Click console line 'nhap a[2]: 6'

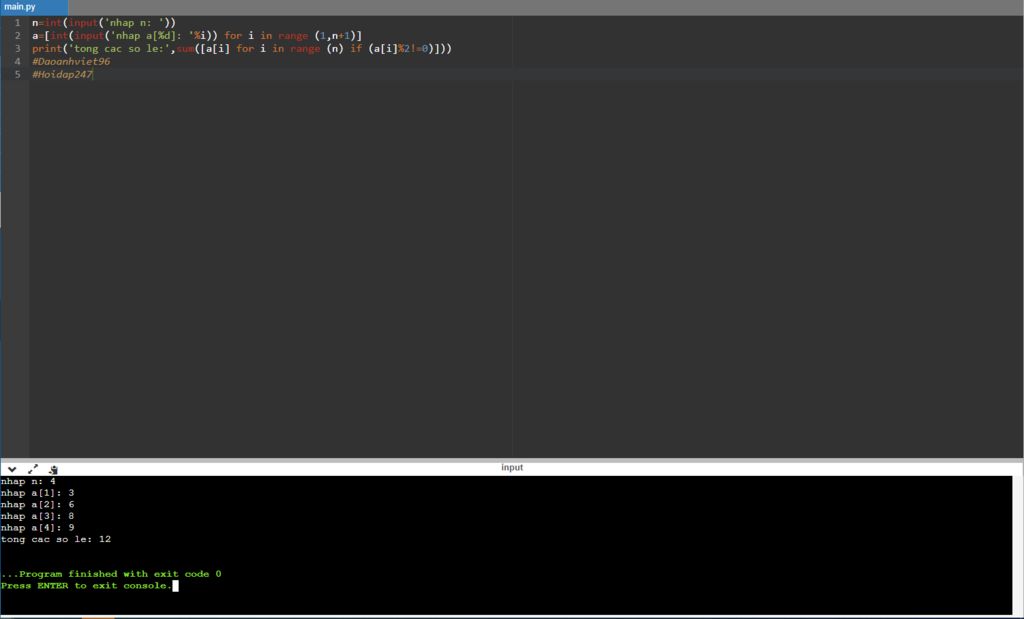[x=37, y=505]
